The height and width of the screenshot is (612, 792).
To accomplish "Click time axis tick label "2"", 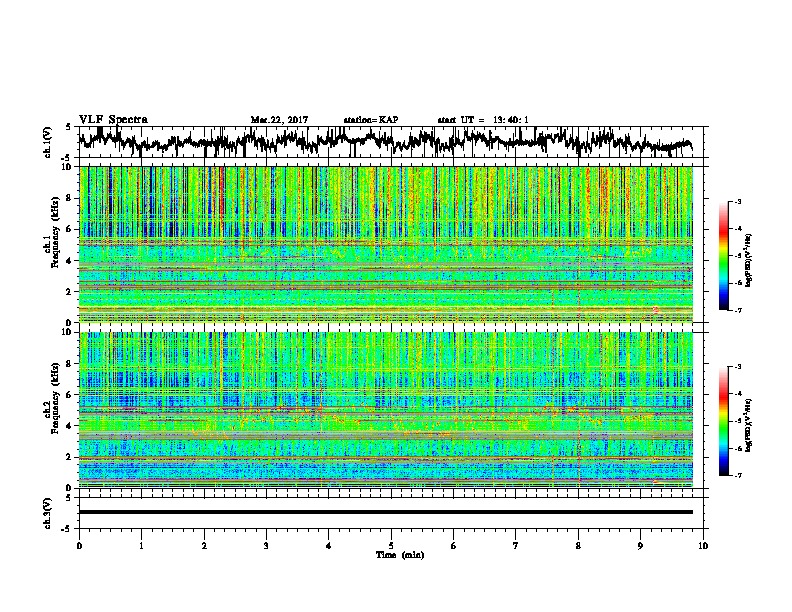I will tap(204, 546).
